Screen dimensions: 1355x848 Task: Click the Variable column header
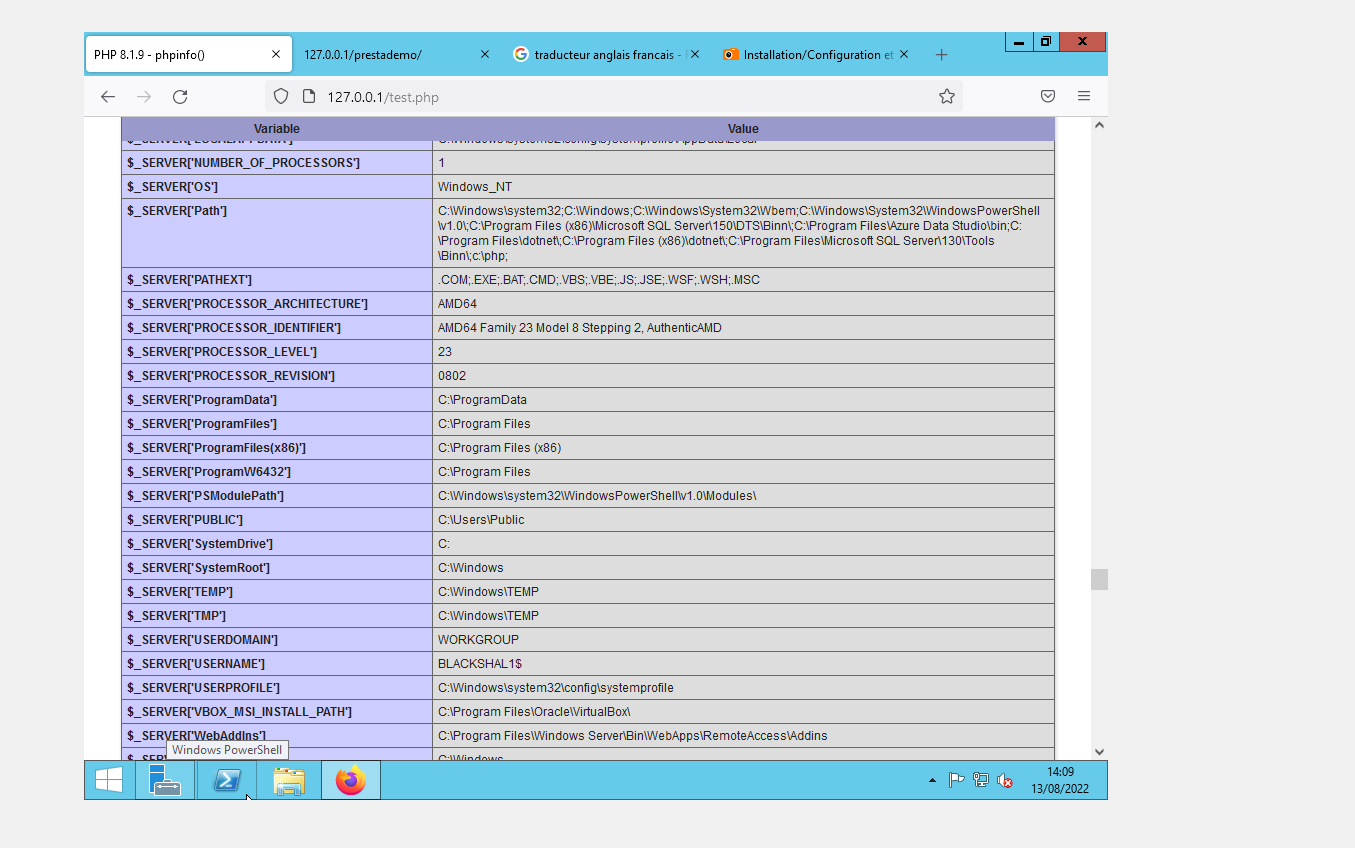[x=277, y=129]
